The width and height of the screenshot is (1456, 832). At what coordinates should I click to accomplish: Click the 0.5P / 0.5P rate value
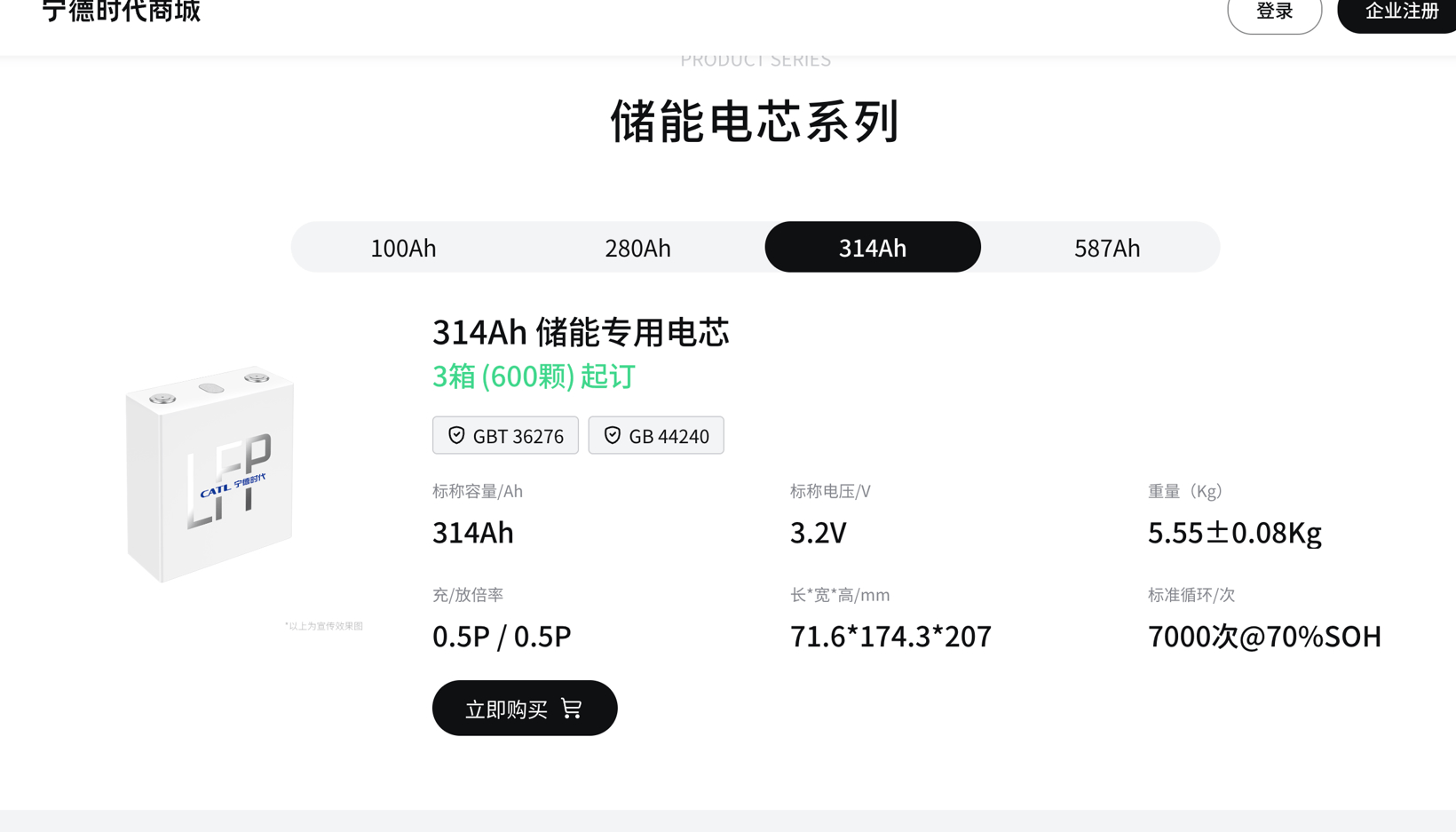point(502,637)
